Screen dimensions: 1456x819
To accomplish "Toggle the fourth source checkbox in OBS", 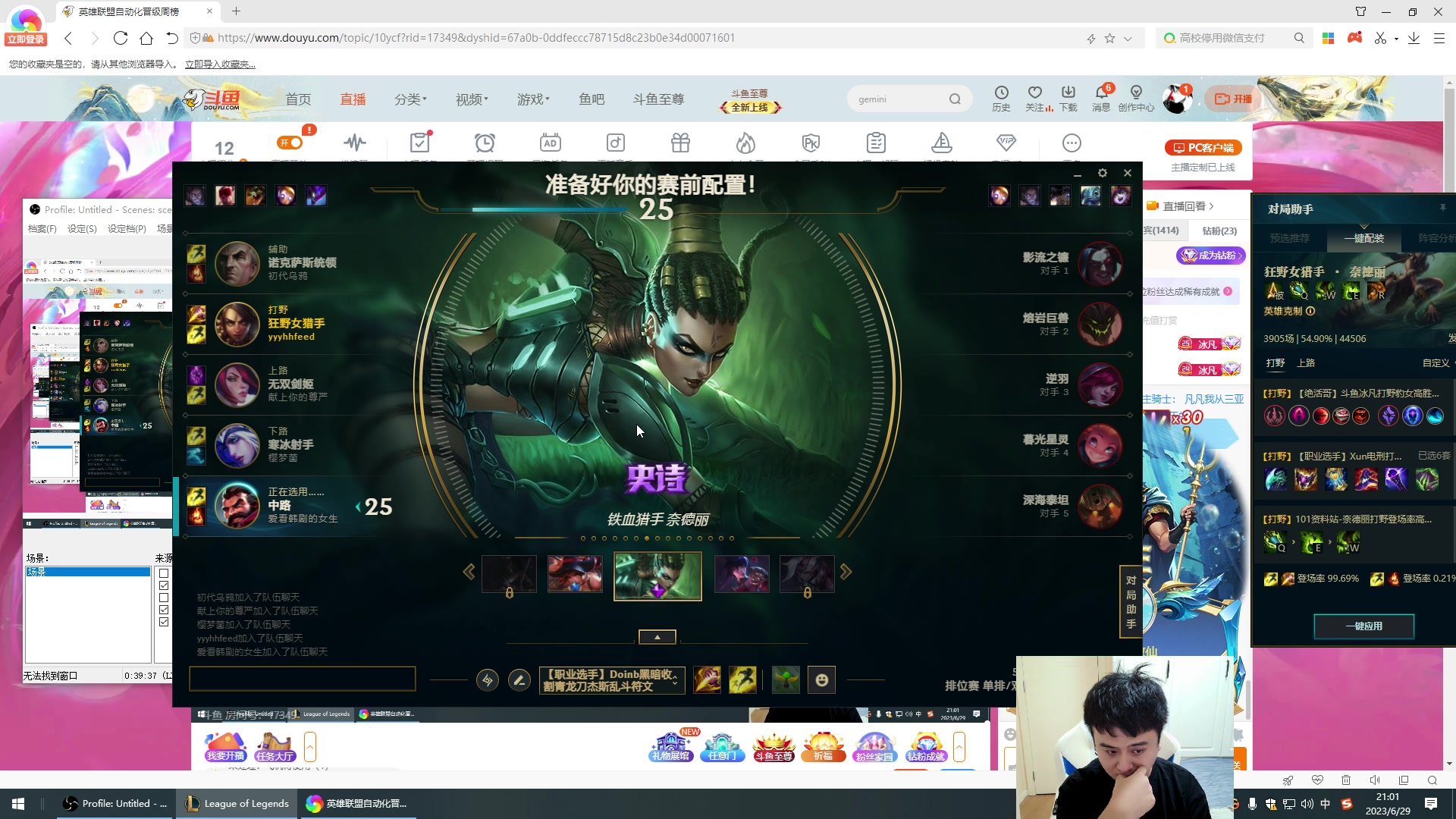I will click(x=164, y=610).
